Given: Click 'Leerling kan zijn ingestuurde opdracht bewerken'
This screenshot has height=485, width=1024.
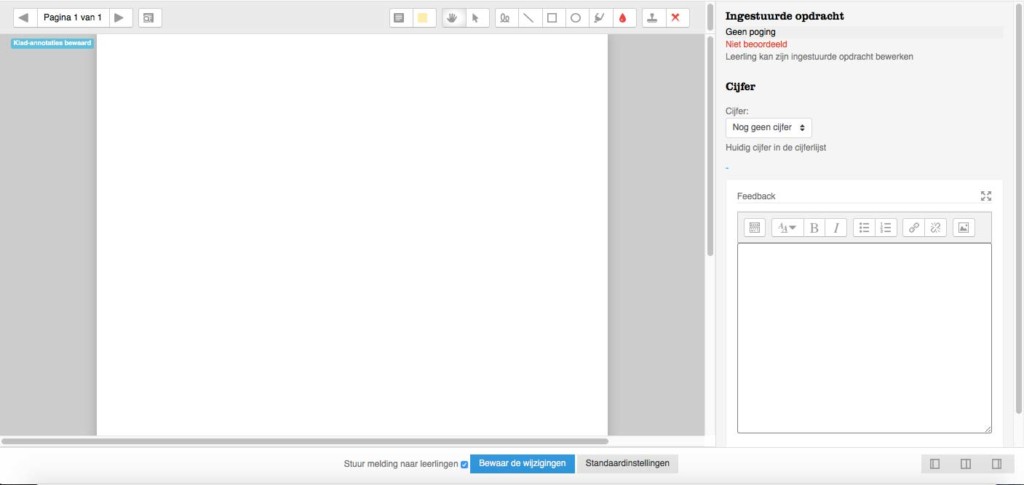Looking at the screenshot, I should click(819, 57).
